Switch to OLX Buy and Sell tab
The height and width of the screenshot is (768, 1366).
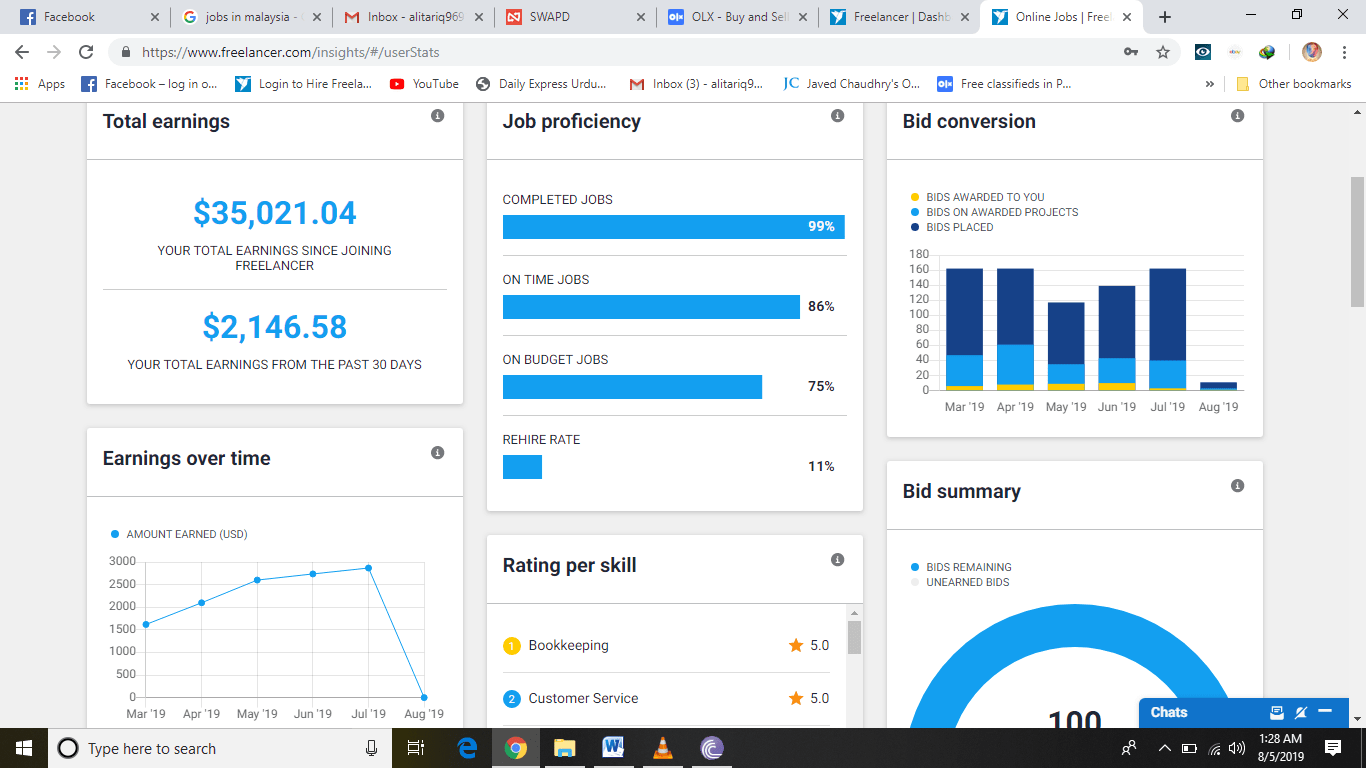[x=736, y=17]
